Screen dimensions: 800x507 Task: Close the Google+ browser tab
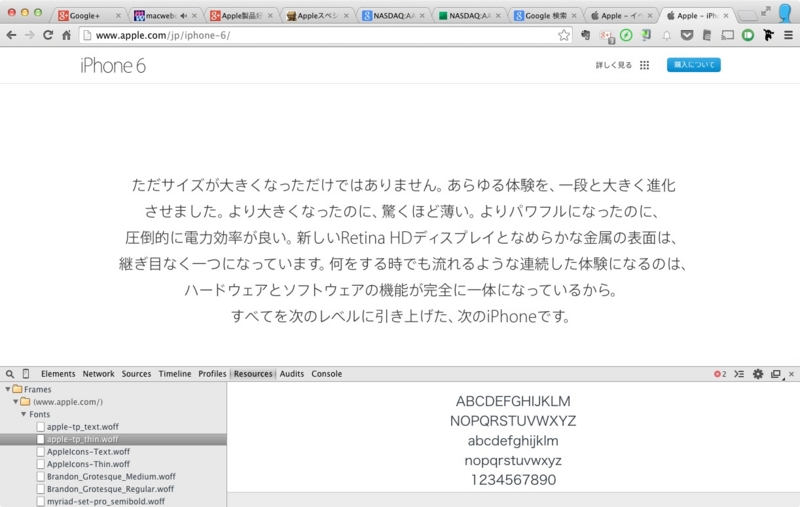click(x=118, y=16)
